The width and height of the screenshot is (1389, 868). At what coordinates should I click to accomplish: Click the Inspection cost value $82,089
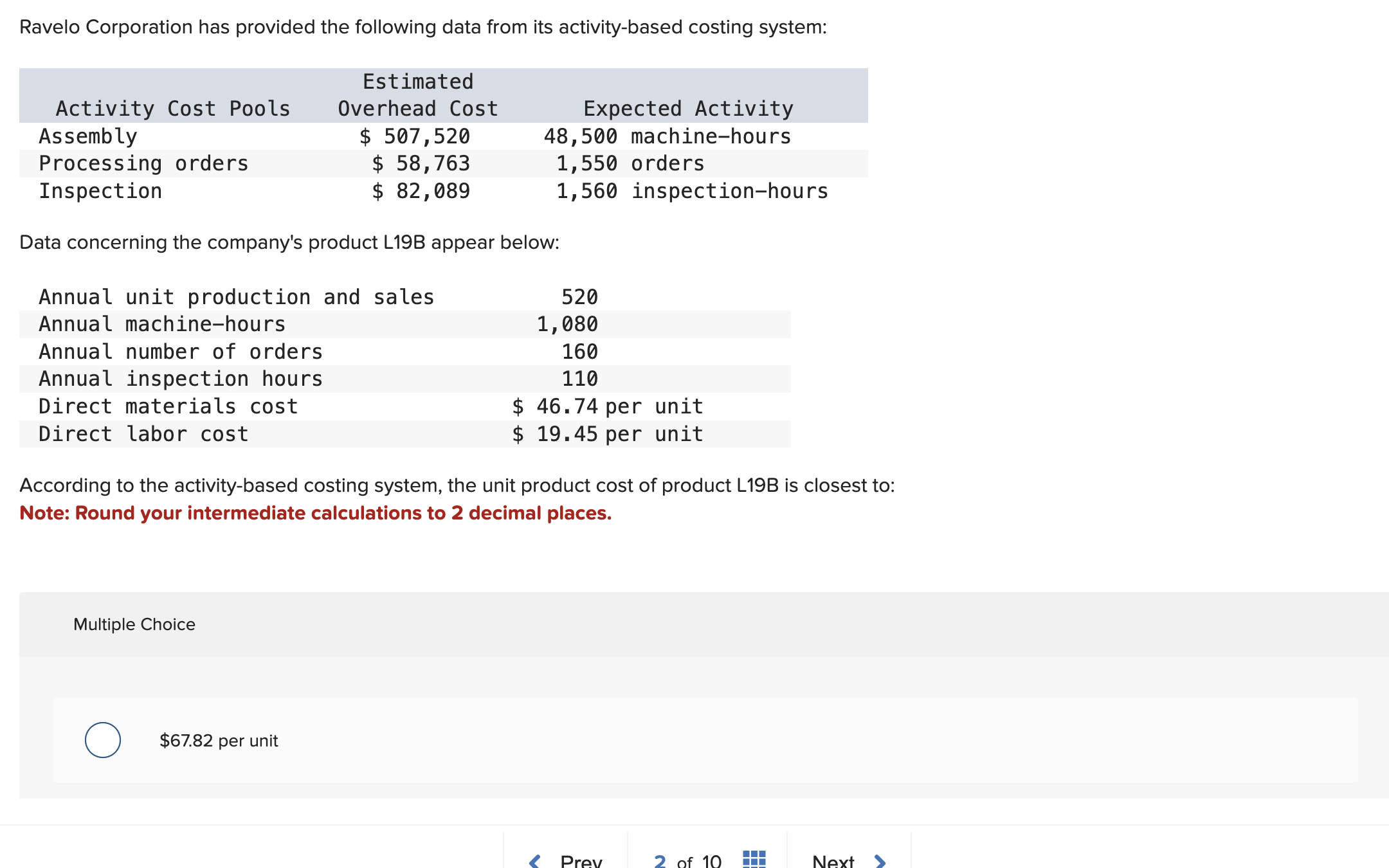click(421, 191)
